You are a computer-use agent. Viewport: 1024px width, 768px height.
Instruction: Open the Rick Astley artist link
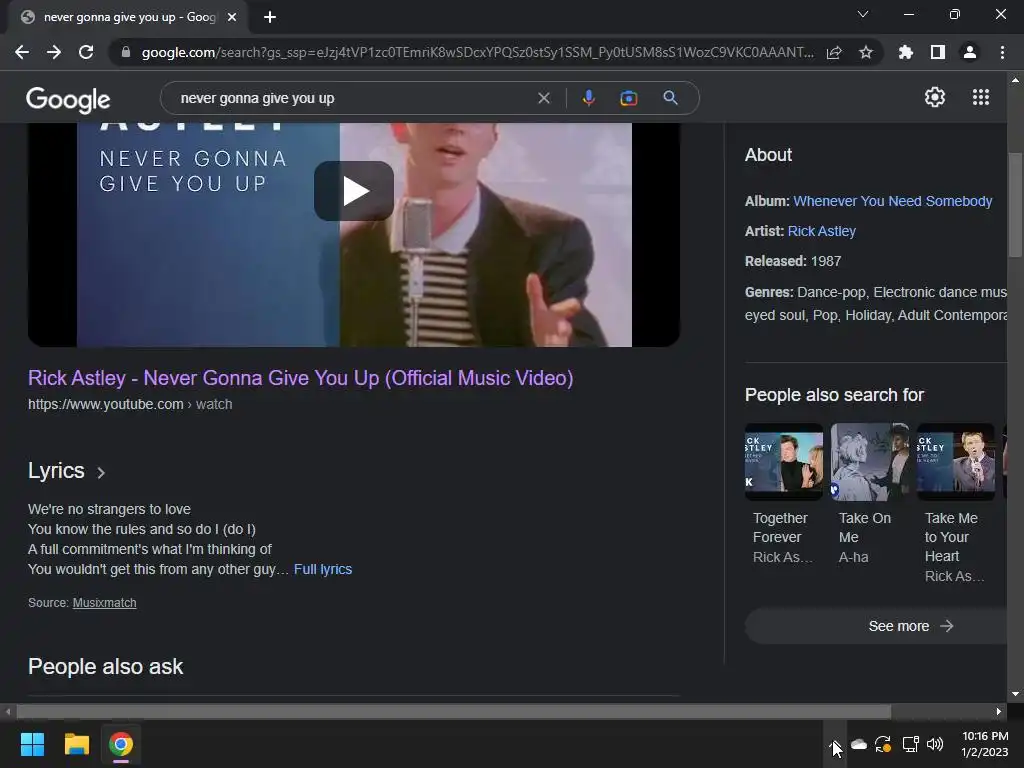pos(822,231)
